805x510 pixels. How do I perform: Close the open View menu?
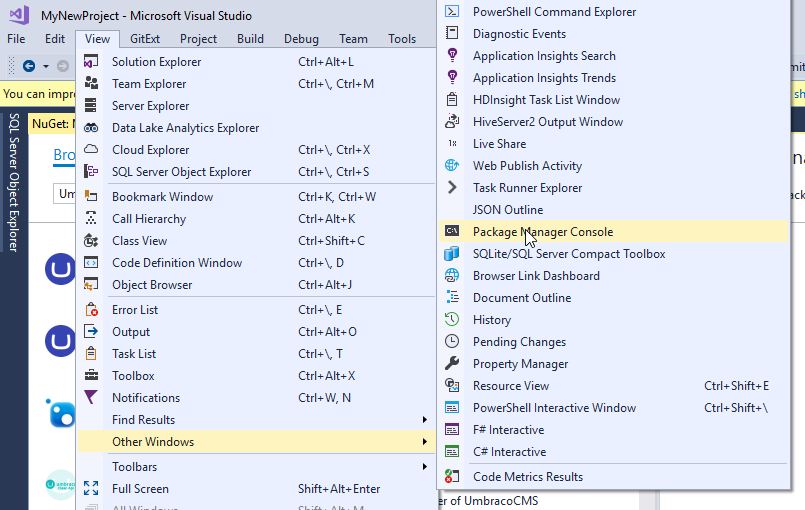coord(97,39)
